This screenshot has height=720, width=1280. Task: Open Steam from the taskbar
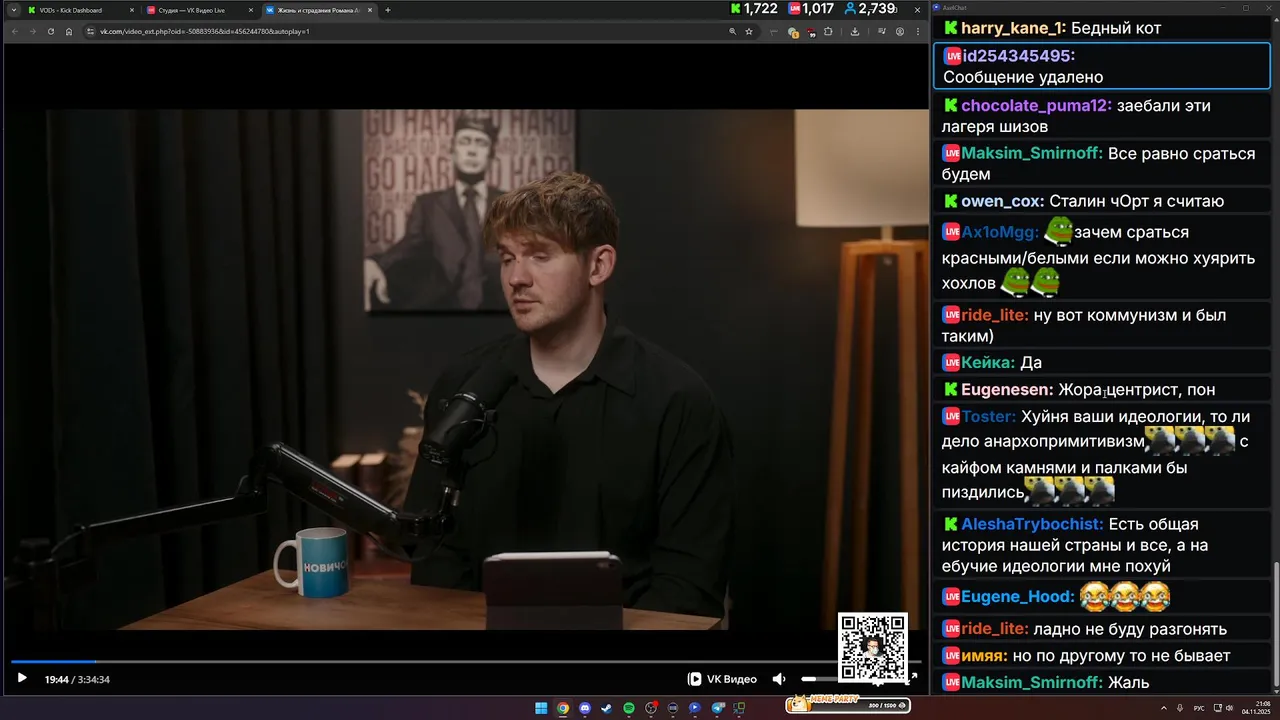(x=606, y=708)
